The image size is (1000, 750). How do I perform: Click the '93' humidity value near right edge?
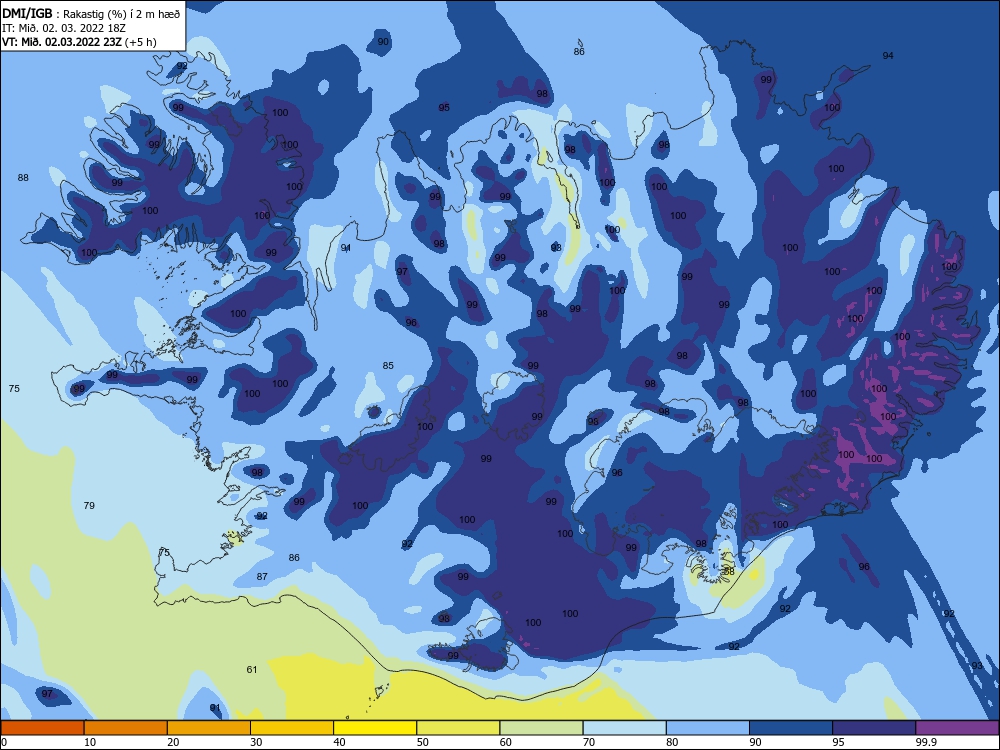point(977,665)
